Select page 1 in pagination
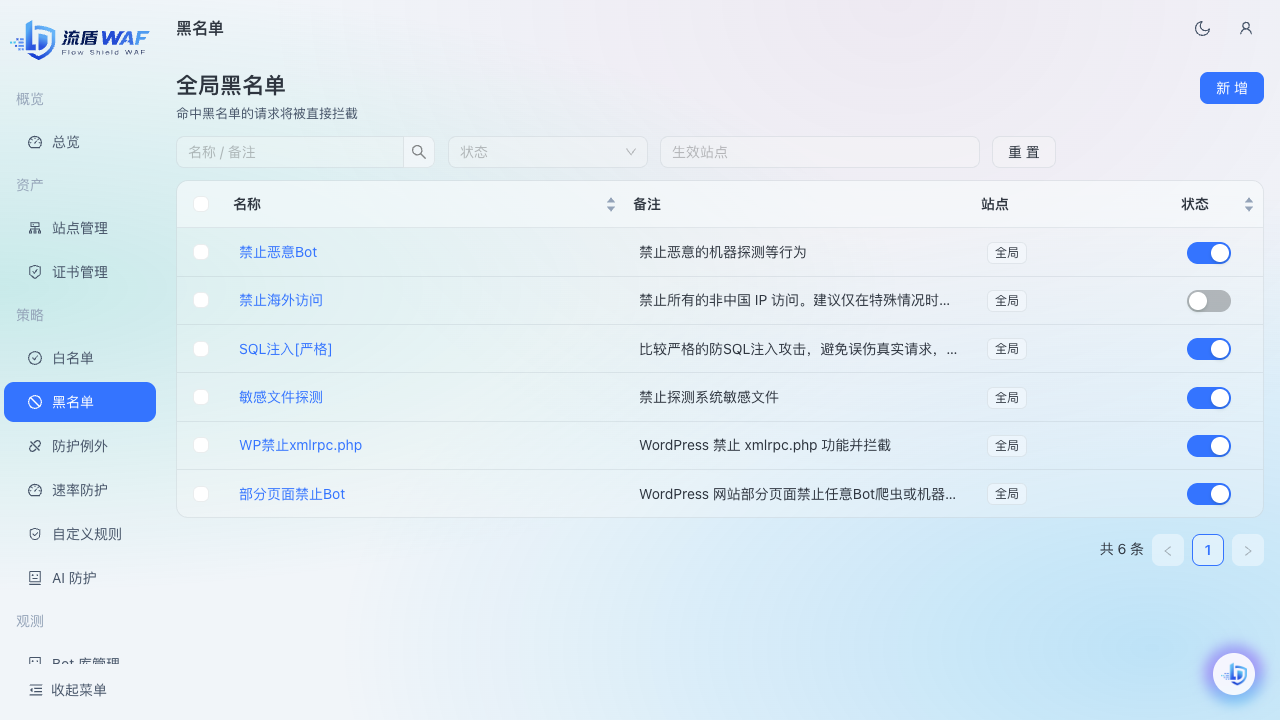Screen dimensions: 1280x720 (x=1208, y=550)
